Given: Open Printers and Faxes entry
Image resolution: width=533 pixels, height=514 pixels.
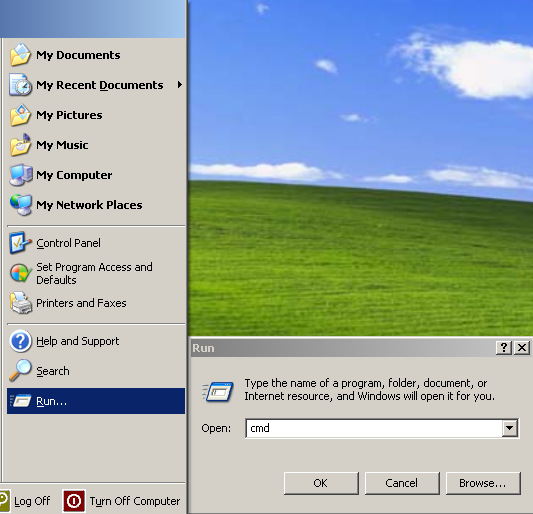Looking at the screenshot, I should 96,303.
